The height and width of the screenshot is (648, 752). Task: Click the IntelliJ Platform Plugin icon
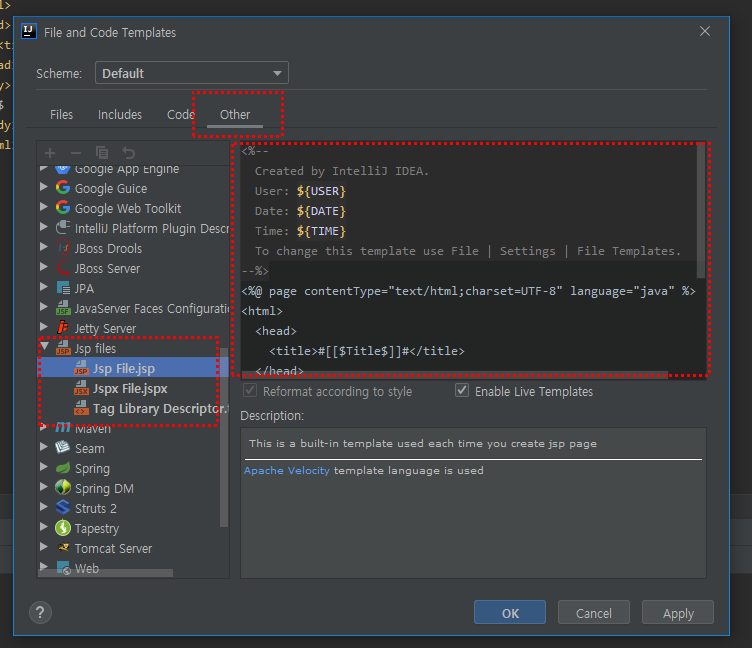tap(63, 228)
